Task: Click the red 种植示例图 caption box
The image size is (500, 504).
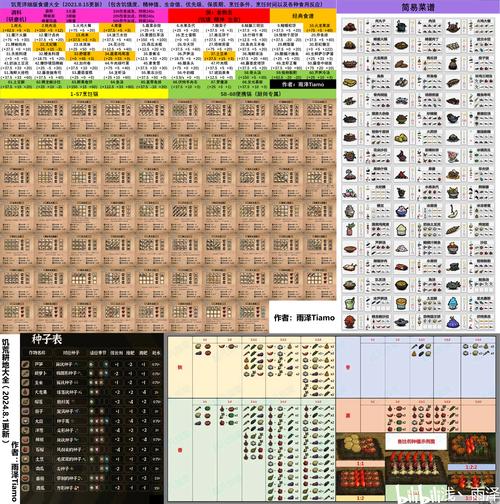Action: 416,441
